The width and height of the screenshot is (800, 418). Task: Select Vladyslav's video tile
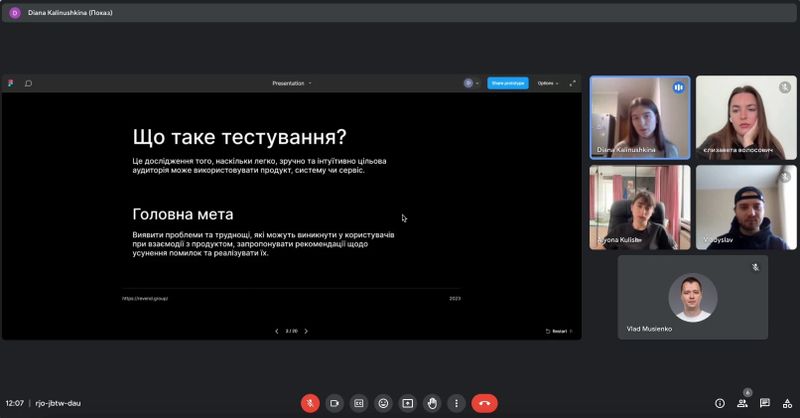[x=746, y=207]
